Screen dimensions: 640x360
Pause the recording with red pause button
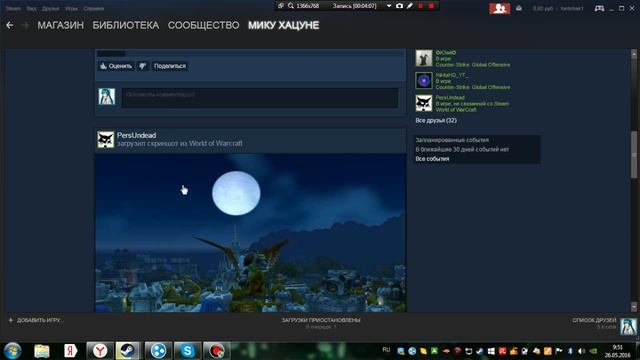click(x=420, y=6)
